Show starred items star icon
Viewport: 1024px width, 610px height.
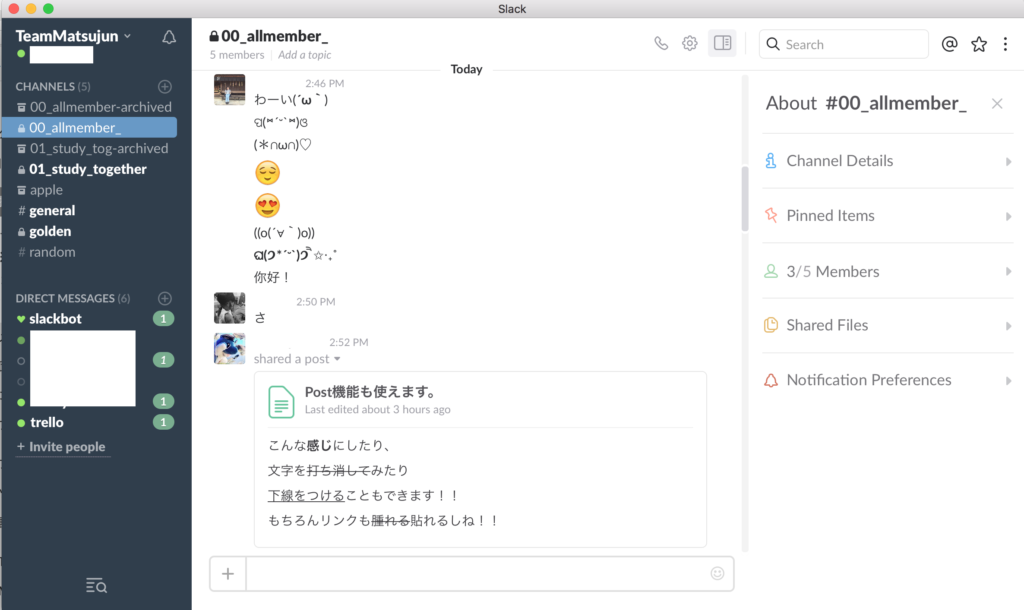pos(979,44)
